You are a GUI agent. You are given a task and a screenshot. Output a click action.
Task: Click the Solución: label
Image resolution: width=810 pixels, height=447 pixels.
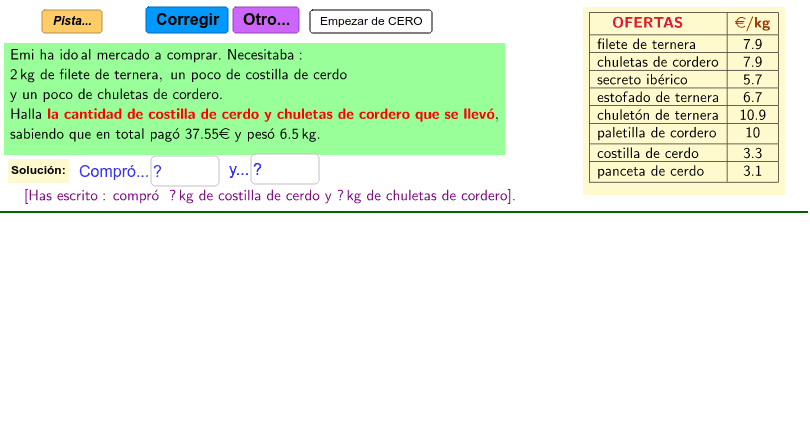coord(38,171)
